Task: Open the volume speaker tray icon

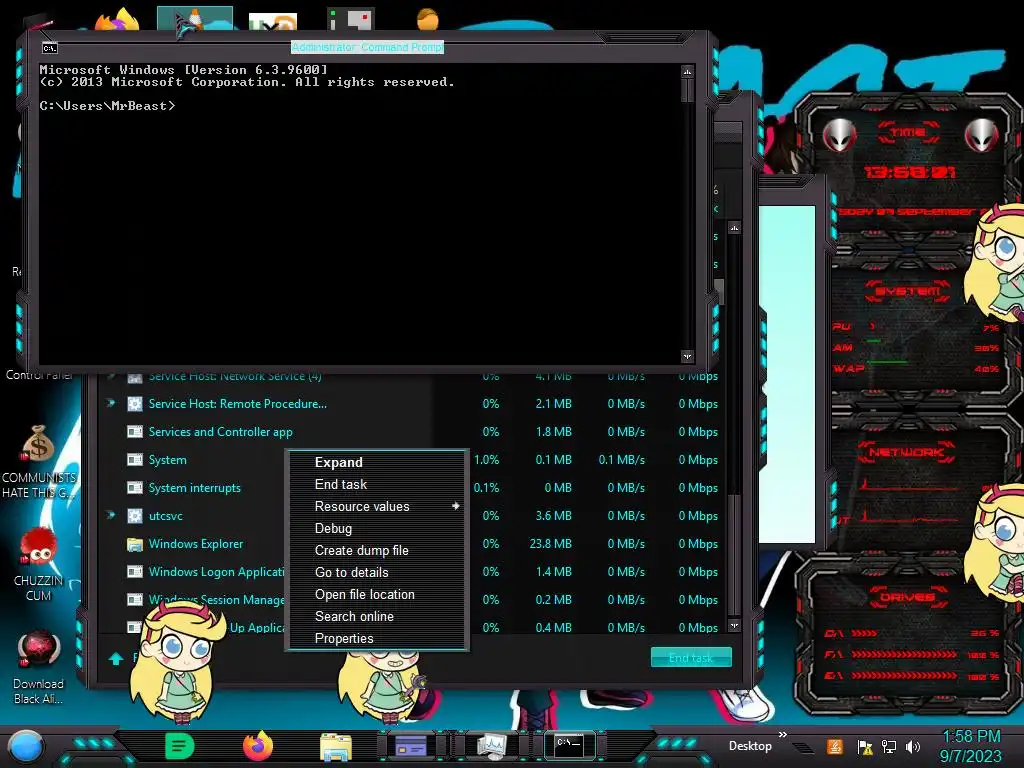Action: click(912, 746)
